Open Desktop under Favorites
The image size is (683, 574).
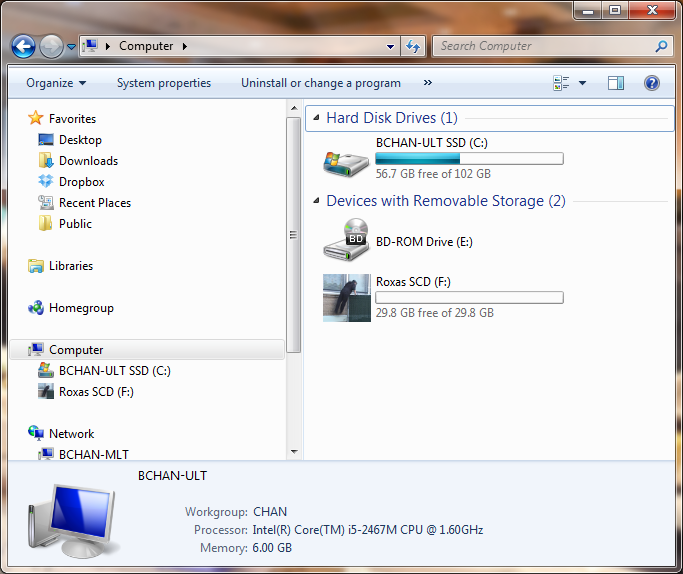coord(80,139)
